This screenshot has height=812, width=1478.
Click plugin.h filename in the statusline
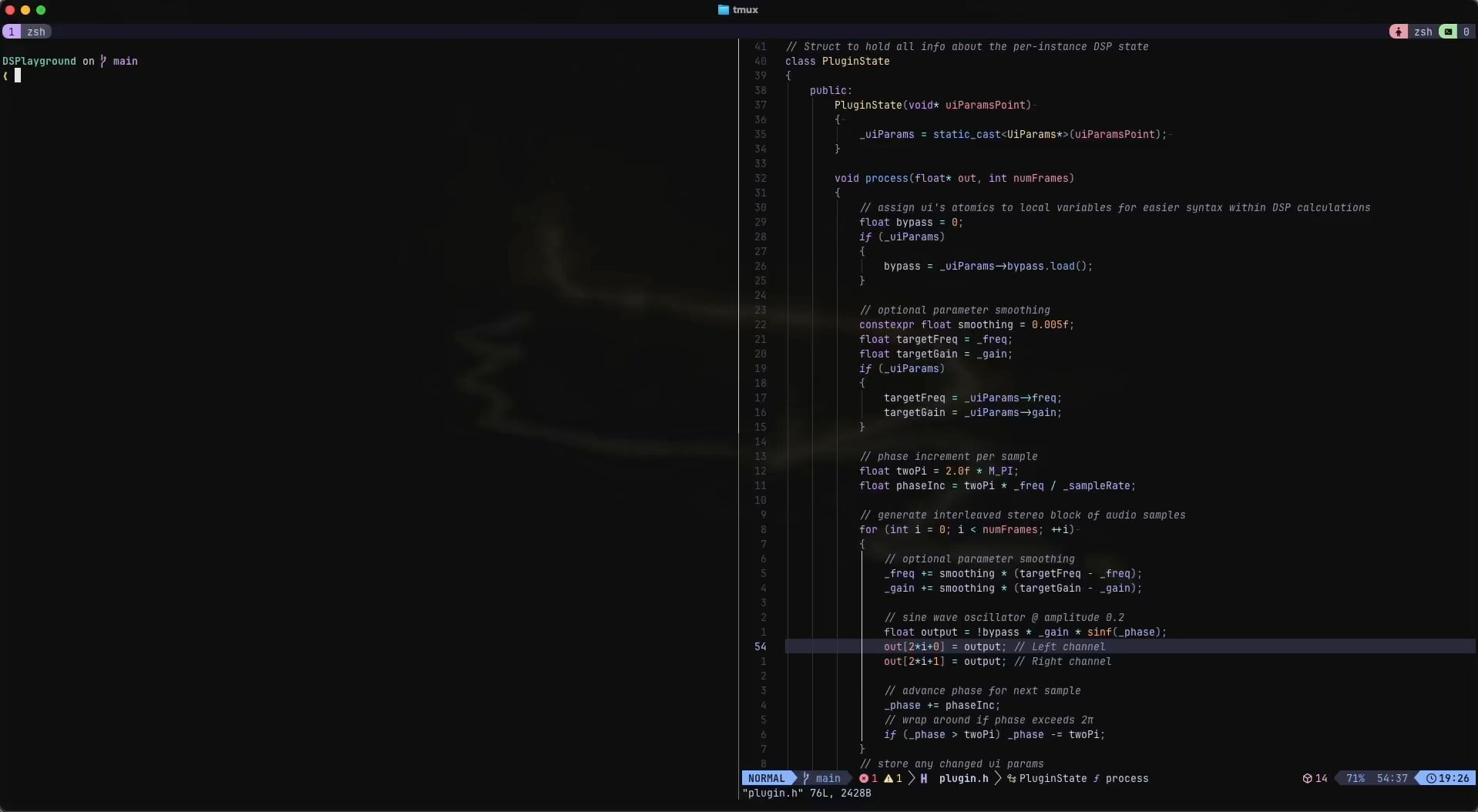click(963, 778)
